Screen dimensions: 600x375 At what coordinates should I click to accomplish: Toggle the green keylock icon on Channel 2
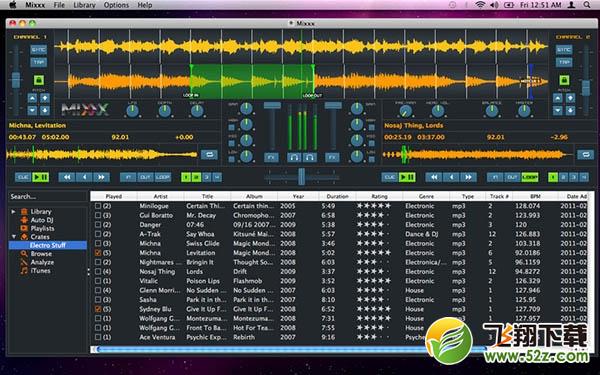coord(564,80)
